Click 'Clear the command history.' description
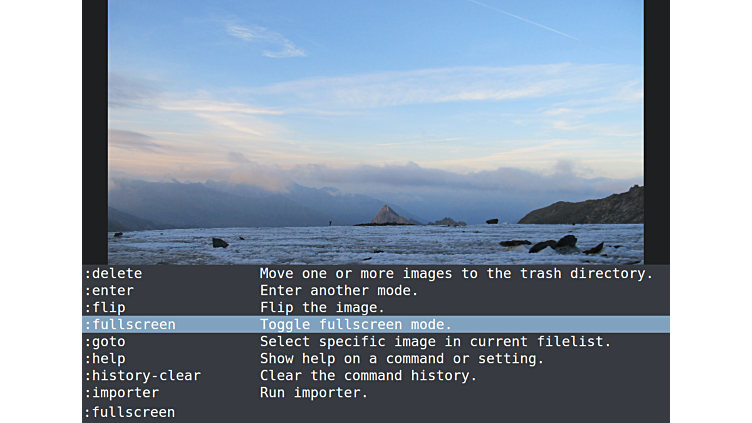Viewport: 752px width, 423px height. pos(368,376)
